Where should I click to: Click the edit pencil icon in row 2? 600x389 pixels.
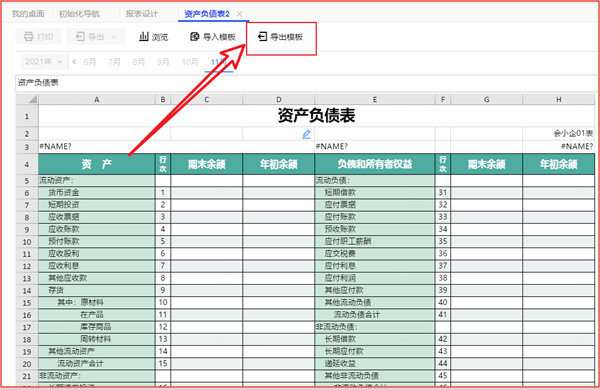tap(306, 134)
